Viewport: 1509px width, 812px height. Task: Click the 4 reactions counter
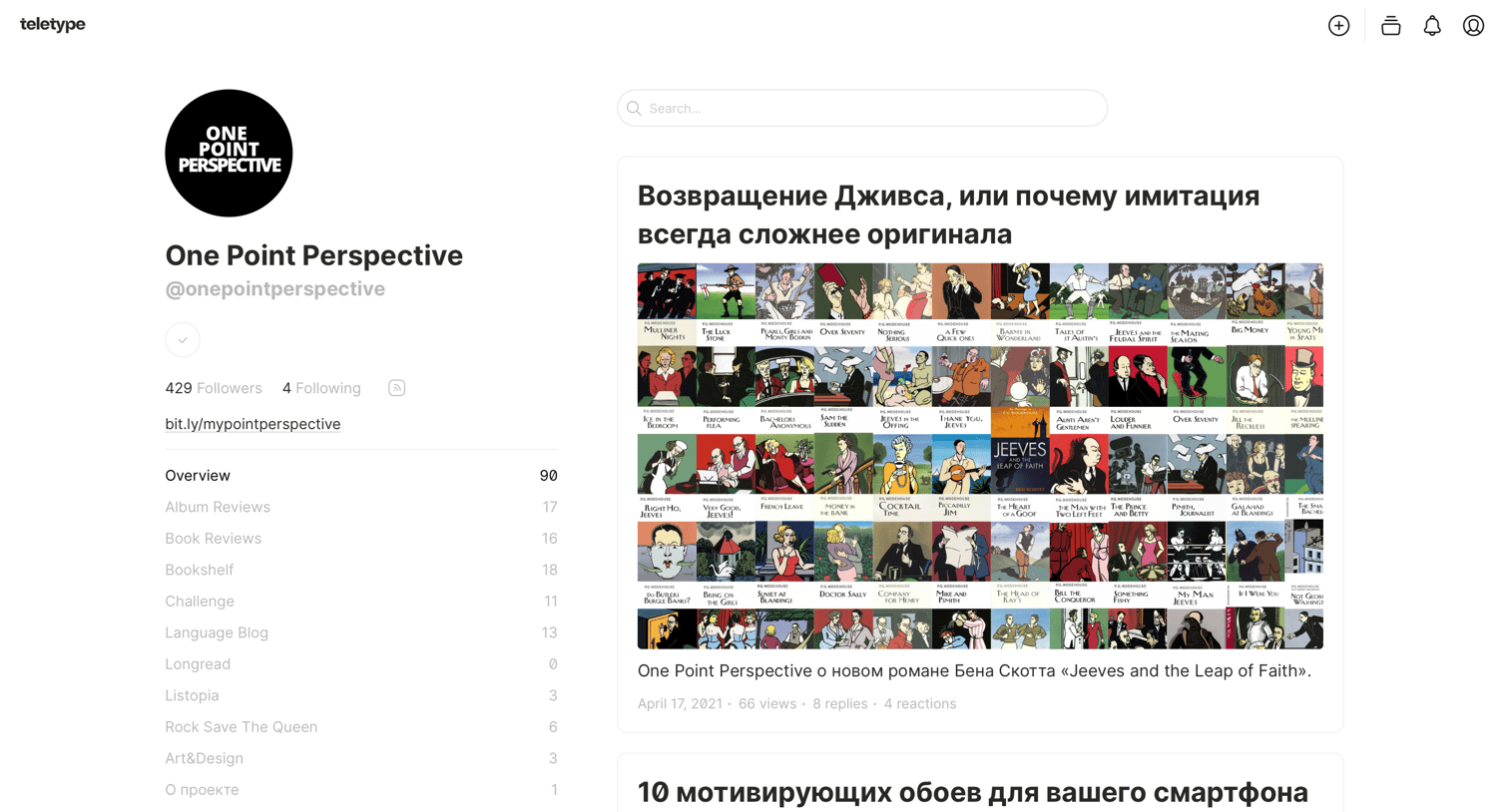tap(920, 704)
